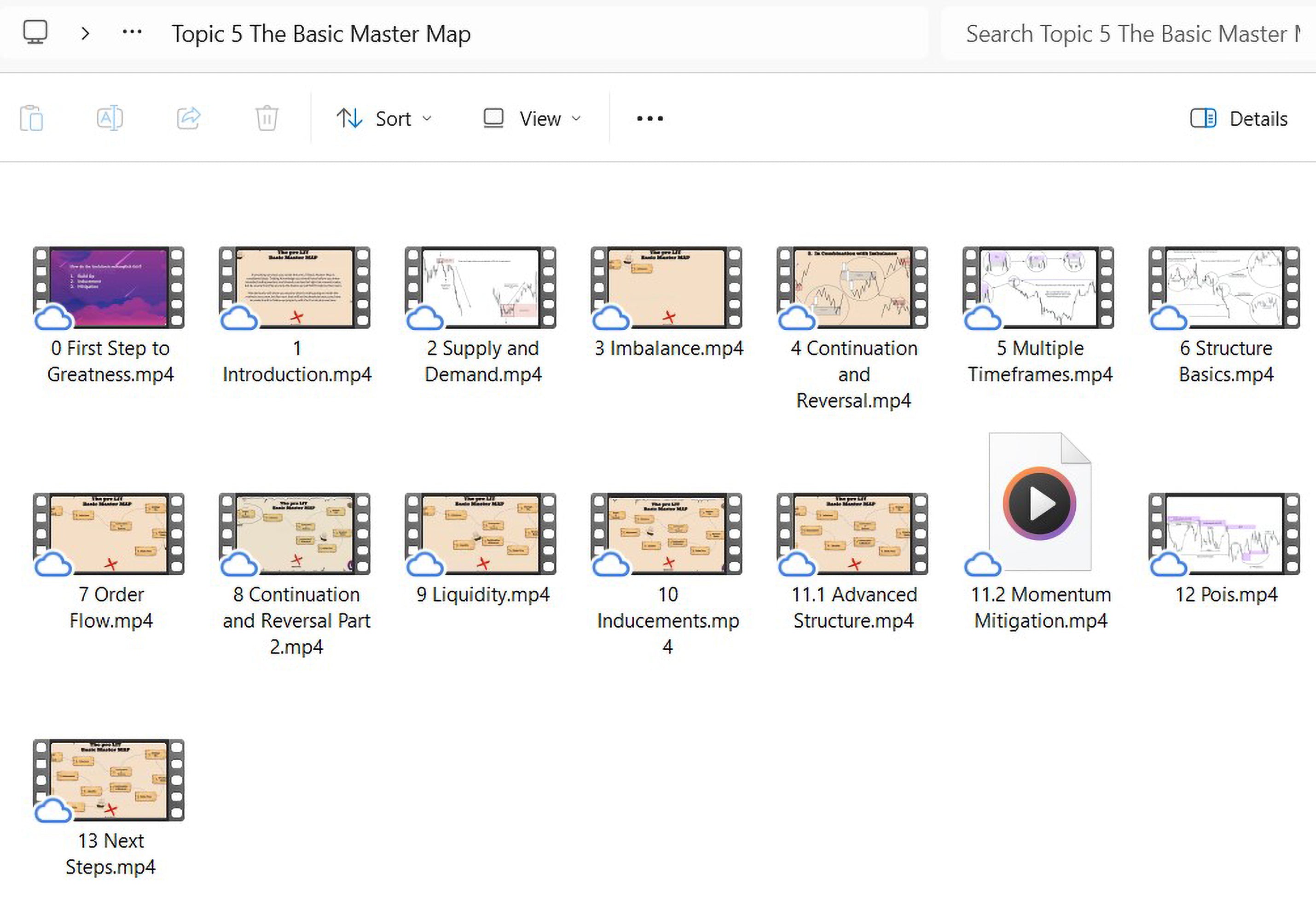Click the cloud status icon on '2 Supply and Demand.mp4'
1316x921 pixels.
pyautogui.click(x=425, y=318)
